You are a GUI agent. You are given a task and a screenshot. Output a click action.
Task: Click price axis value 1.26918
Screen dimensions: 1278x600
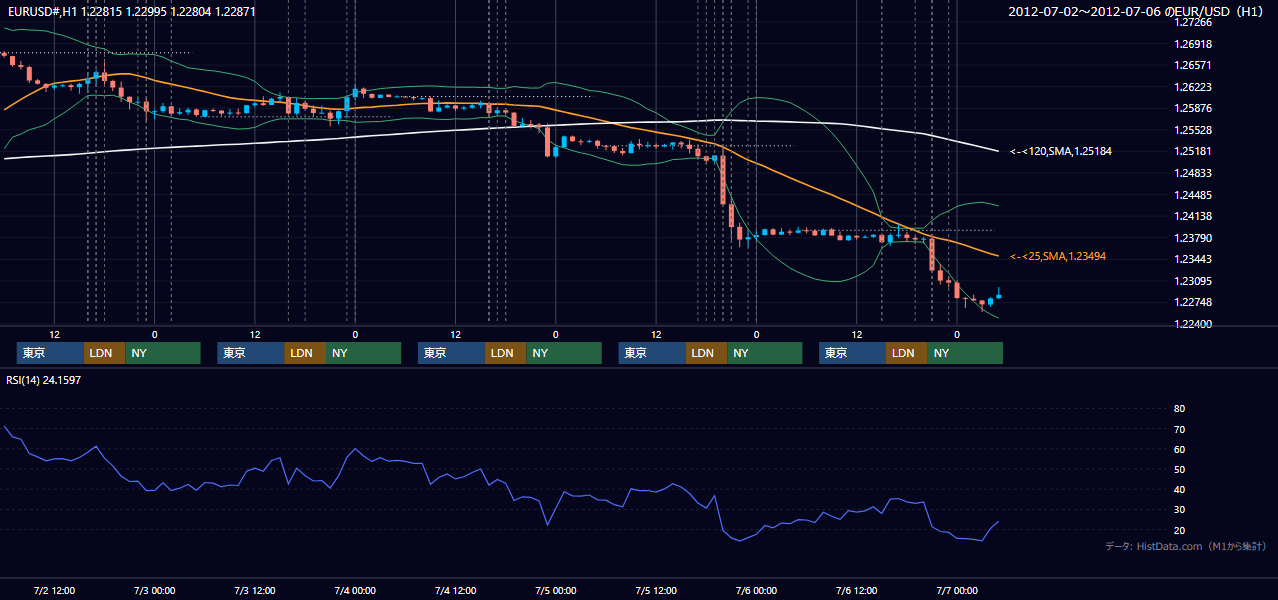(1193, 44)
